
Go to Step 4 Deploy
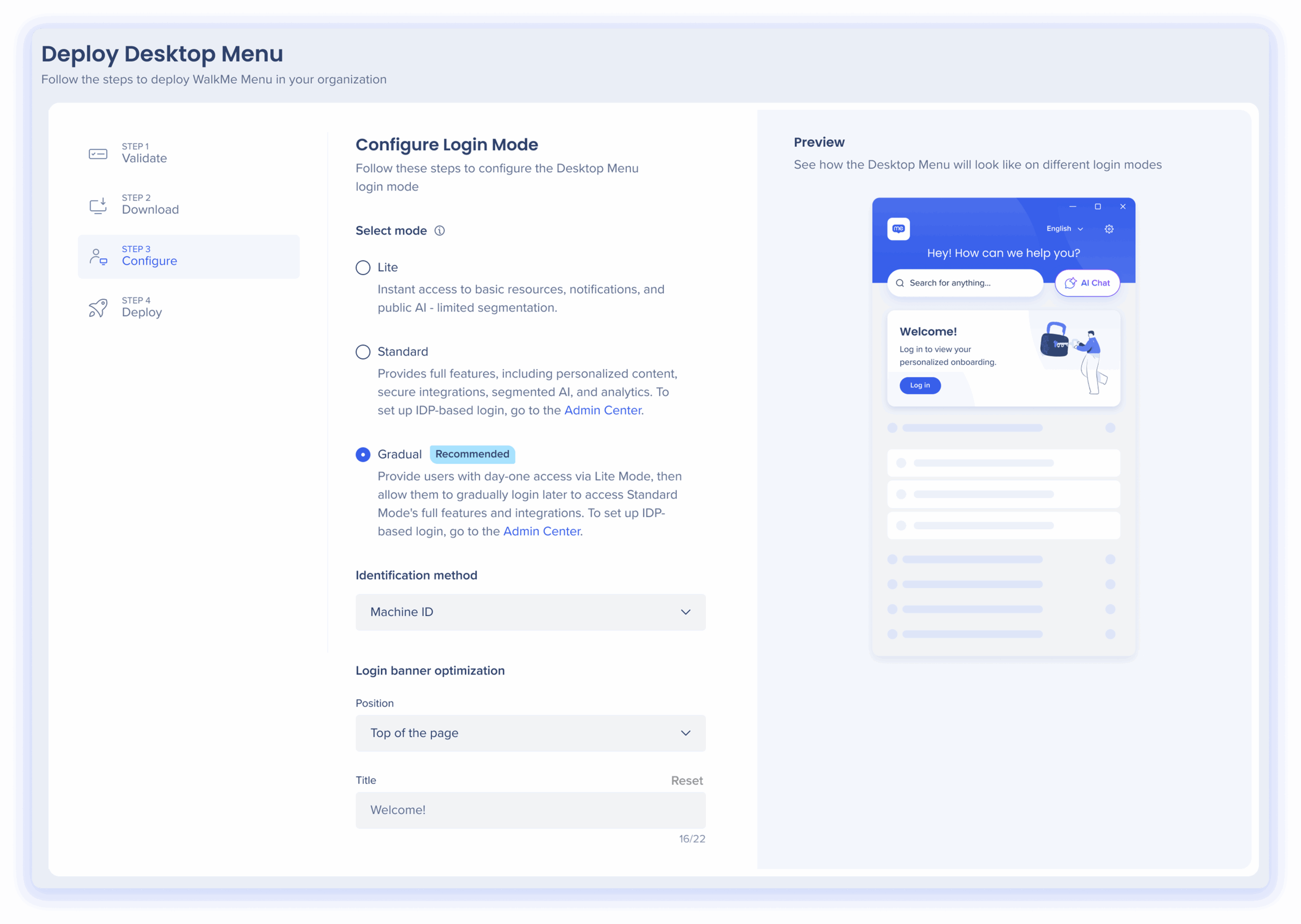click(x=189, y=308)
